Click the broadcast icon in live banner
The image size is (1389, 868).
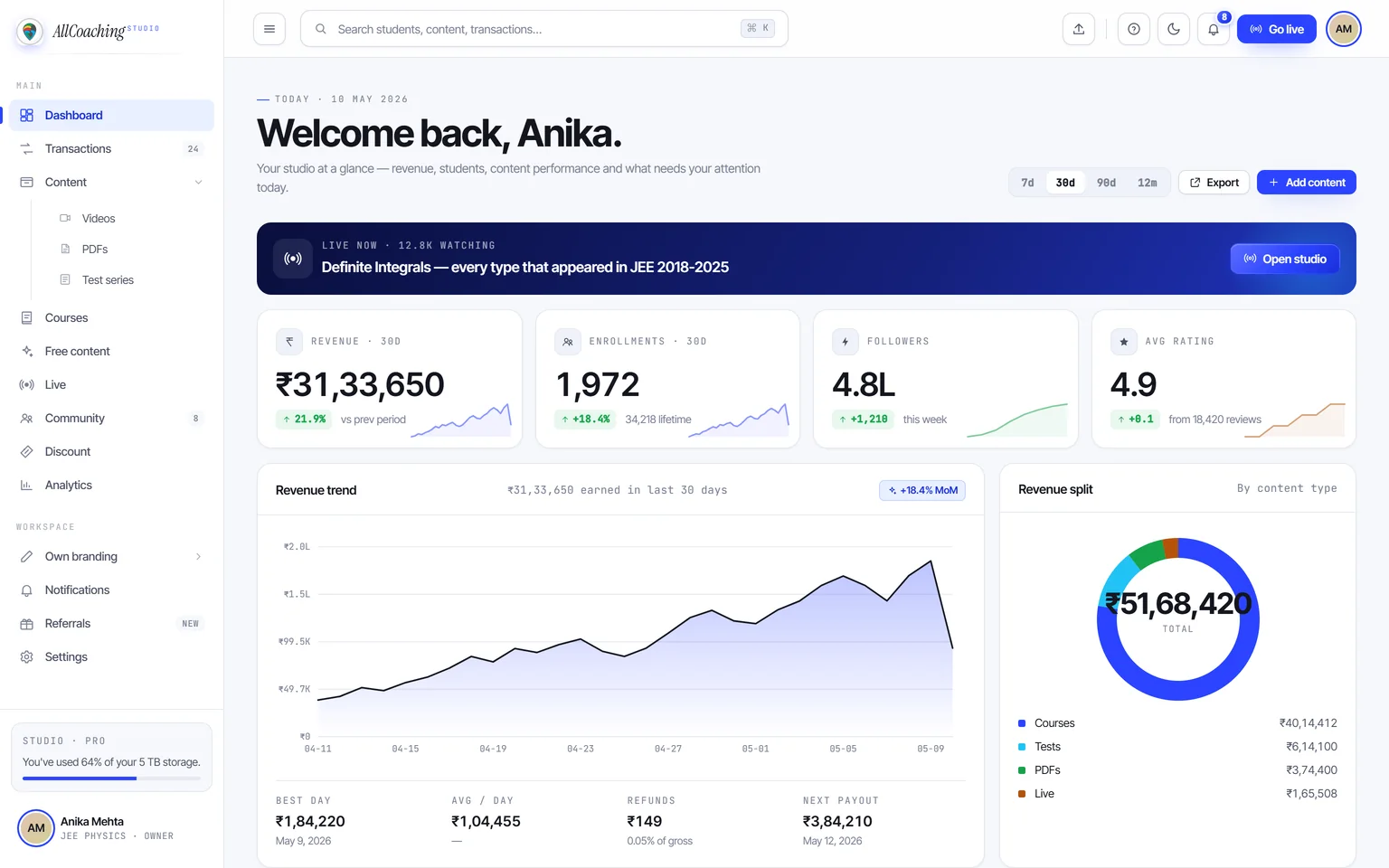point(293,259)
